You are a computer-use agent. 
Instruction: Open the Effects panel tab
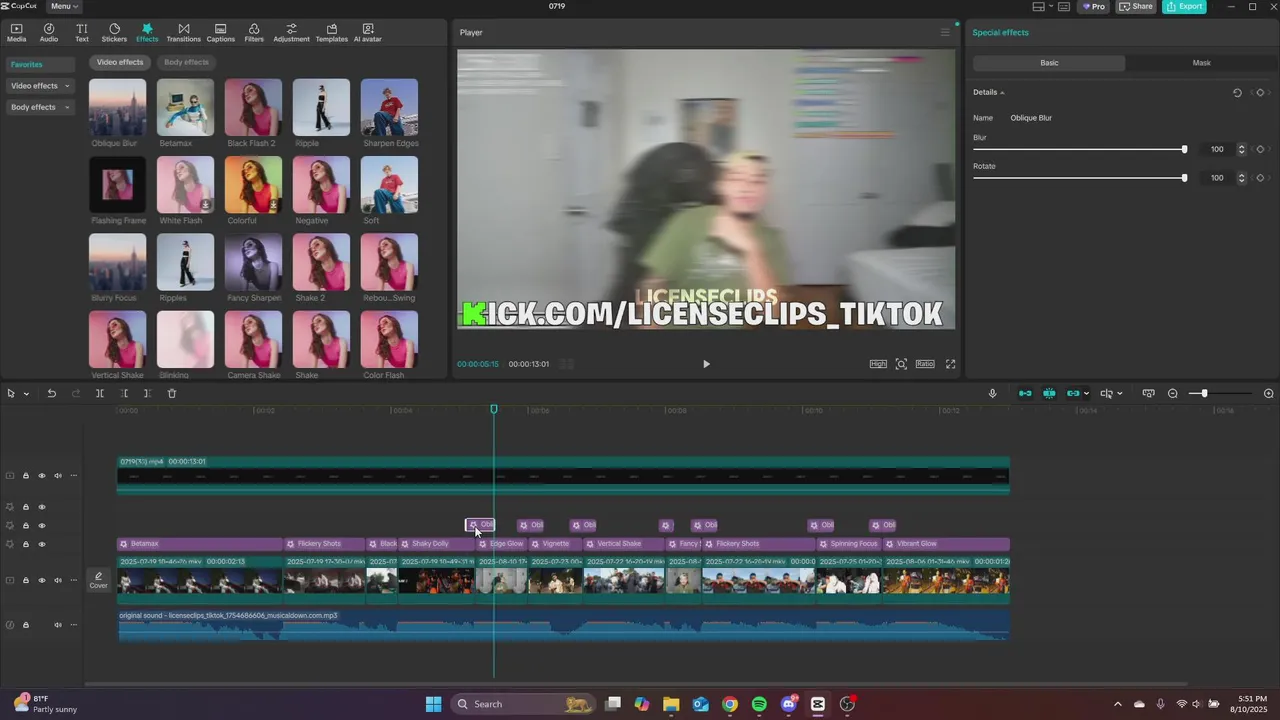[147, 33]
